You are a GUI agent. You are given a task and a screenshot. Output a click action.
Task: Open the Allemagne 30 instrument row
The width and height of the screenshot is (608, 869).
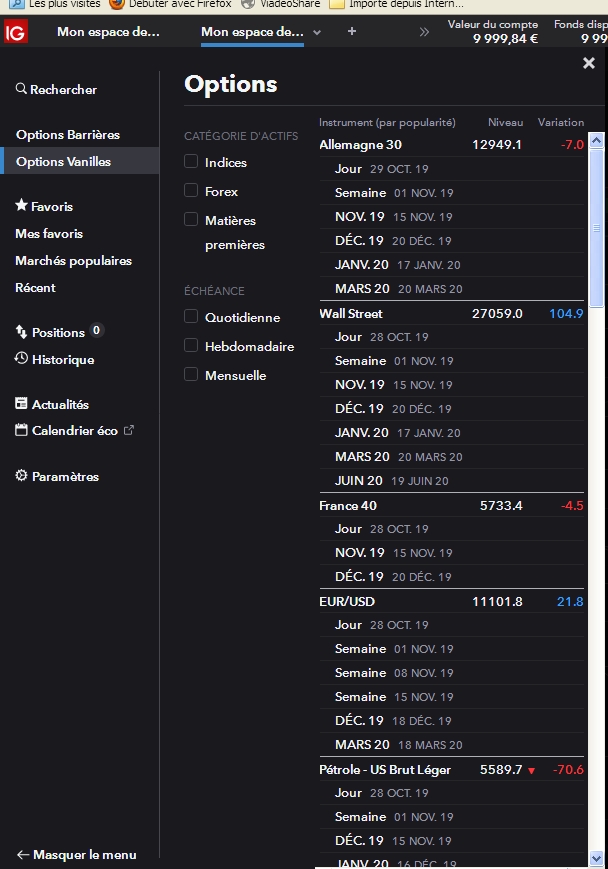452,145
